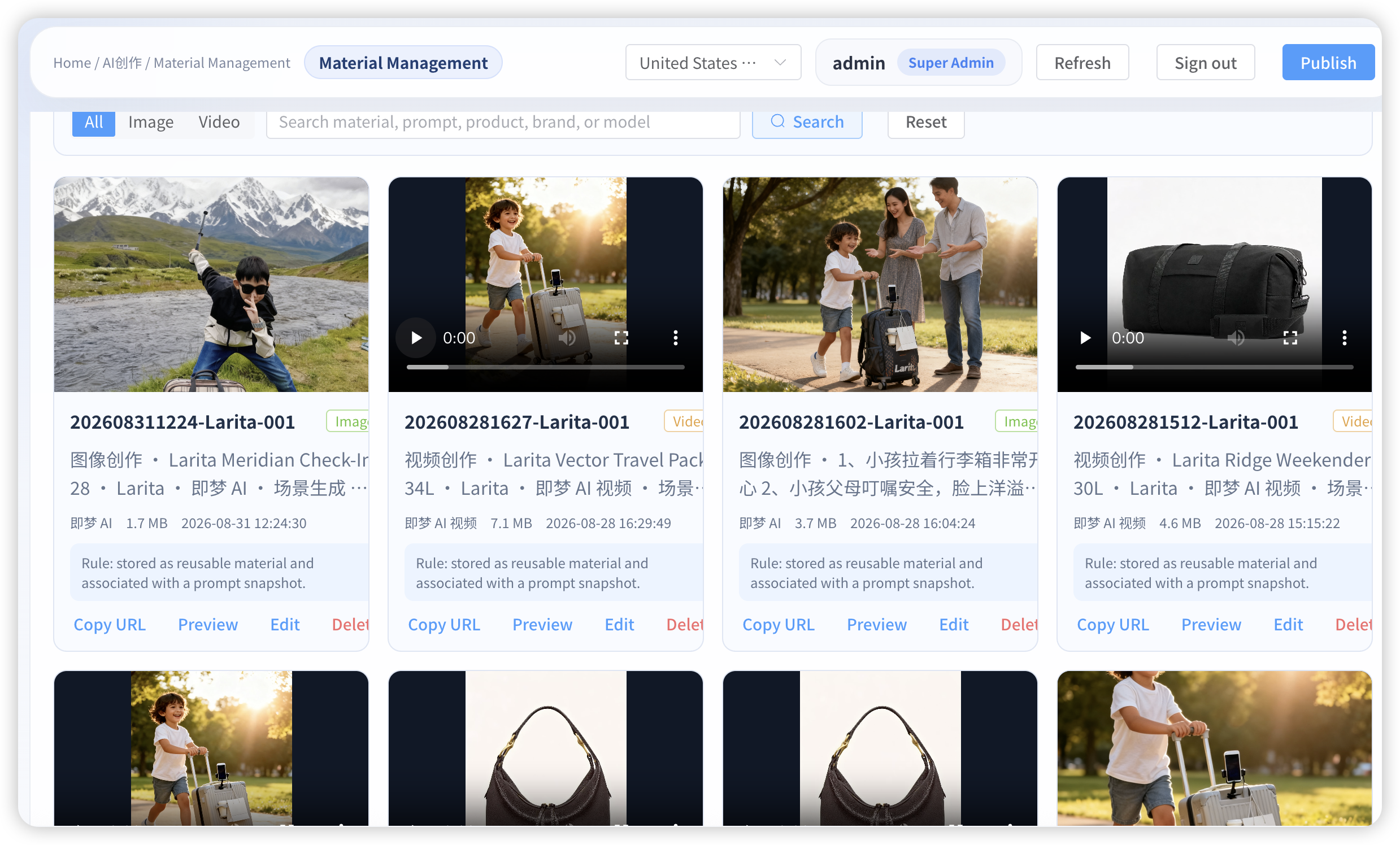Open the United States region dropdown
The width and height of the screenshot is (1400, 845).
coord(713,63)
